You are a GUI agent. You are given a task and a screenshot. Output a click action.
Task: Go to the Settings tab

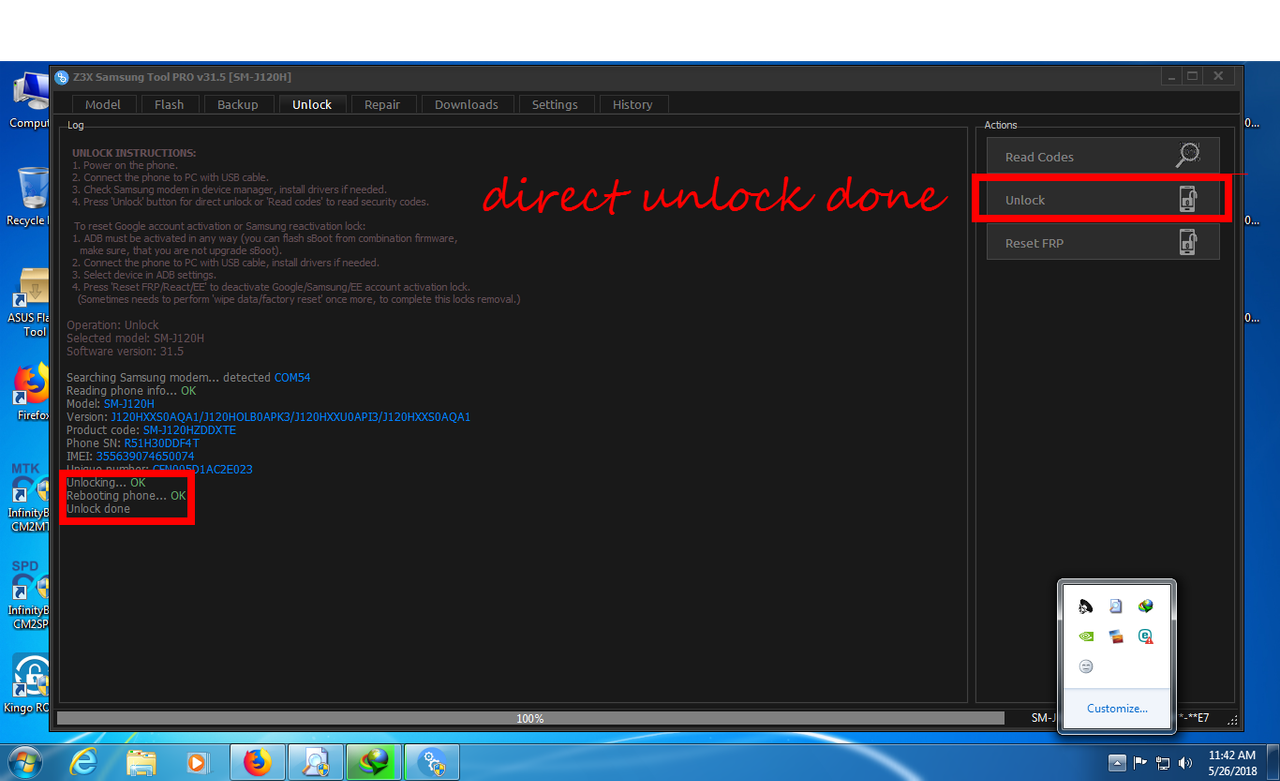pyautogui.click(x=555, y=104)
